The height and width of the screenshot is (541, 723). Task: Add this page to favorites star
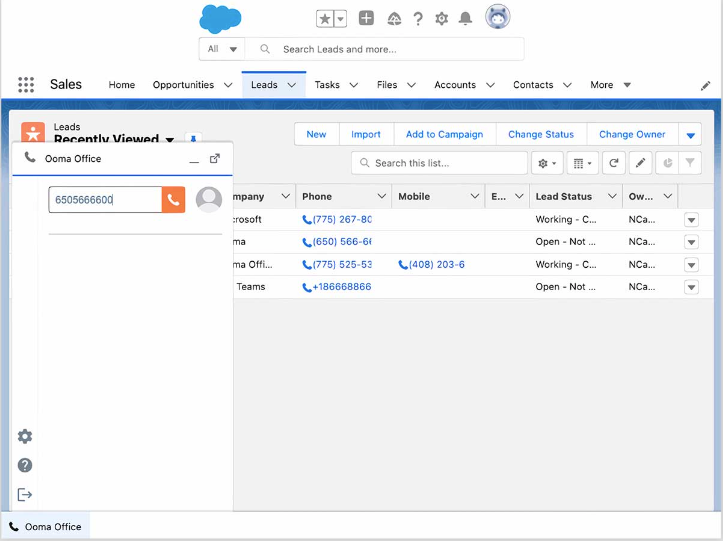coord(325,19)
